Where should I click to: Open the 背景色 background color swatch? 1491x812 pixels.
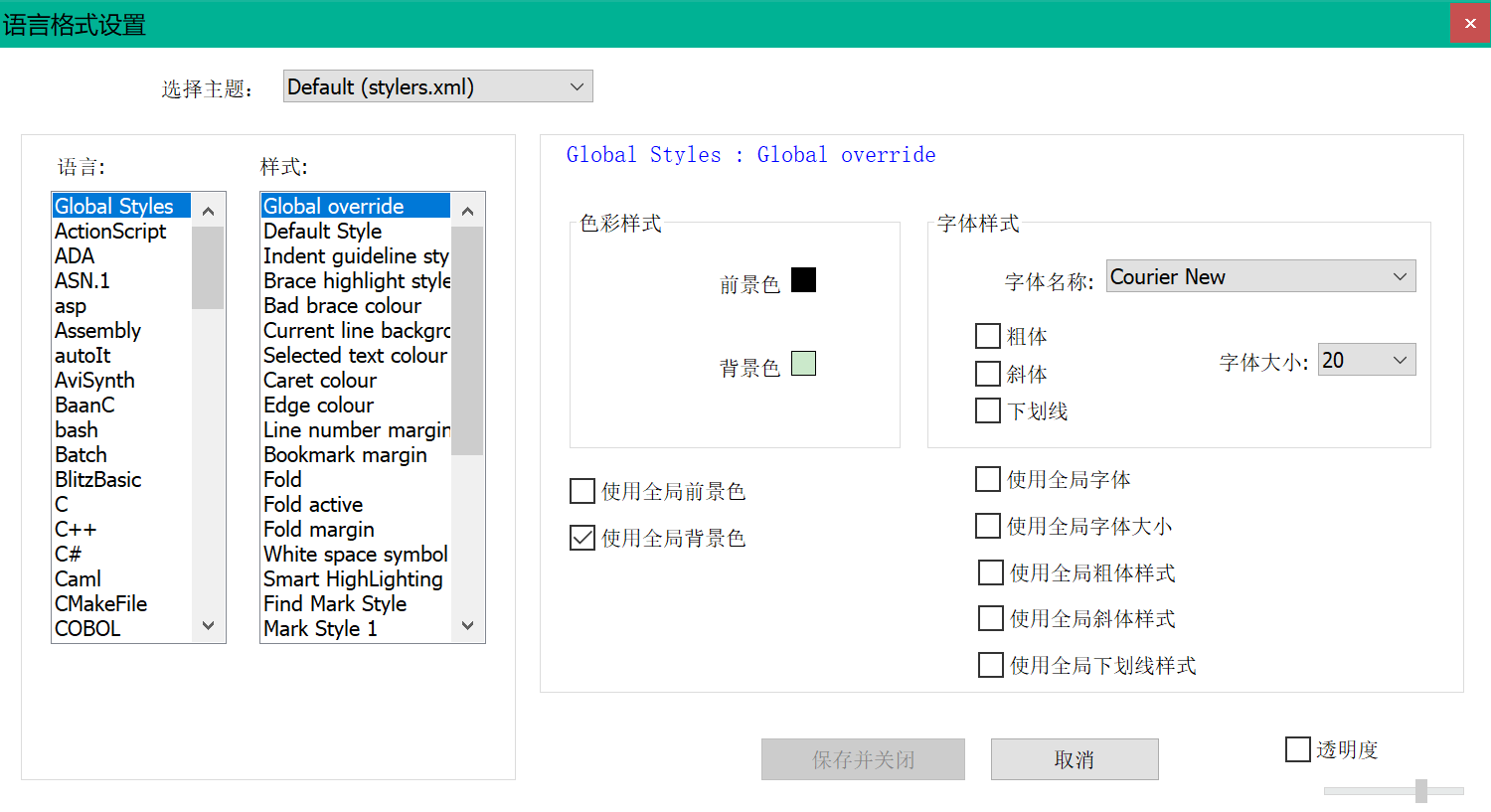click(x=803, y=363)
